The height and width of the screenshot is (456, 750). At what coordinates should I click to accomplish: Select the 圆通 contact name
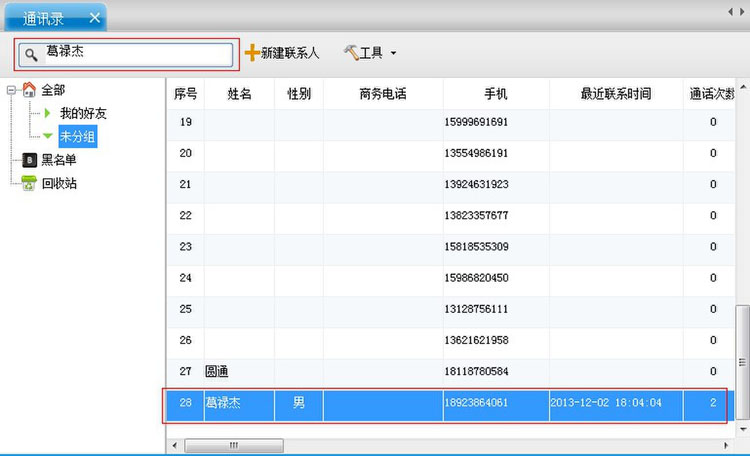tap(217, 371)
